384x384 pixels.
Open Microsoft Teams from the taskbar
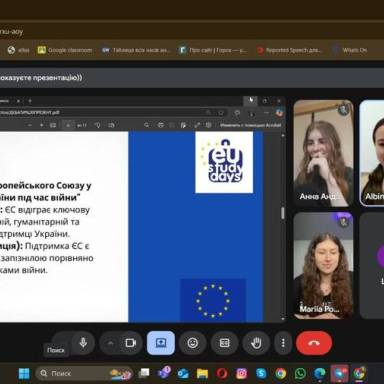click(x=164, y=373)
